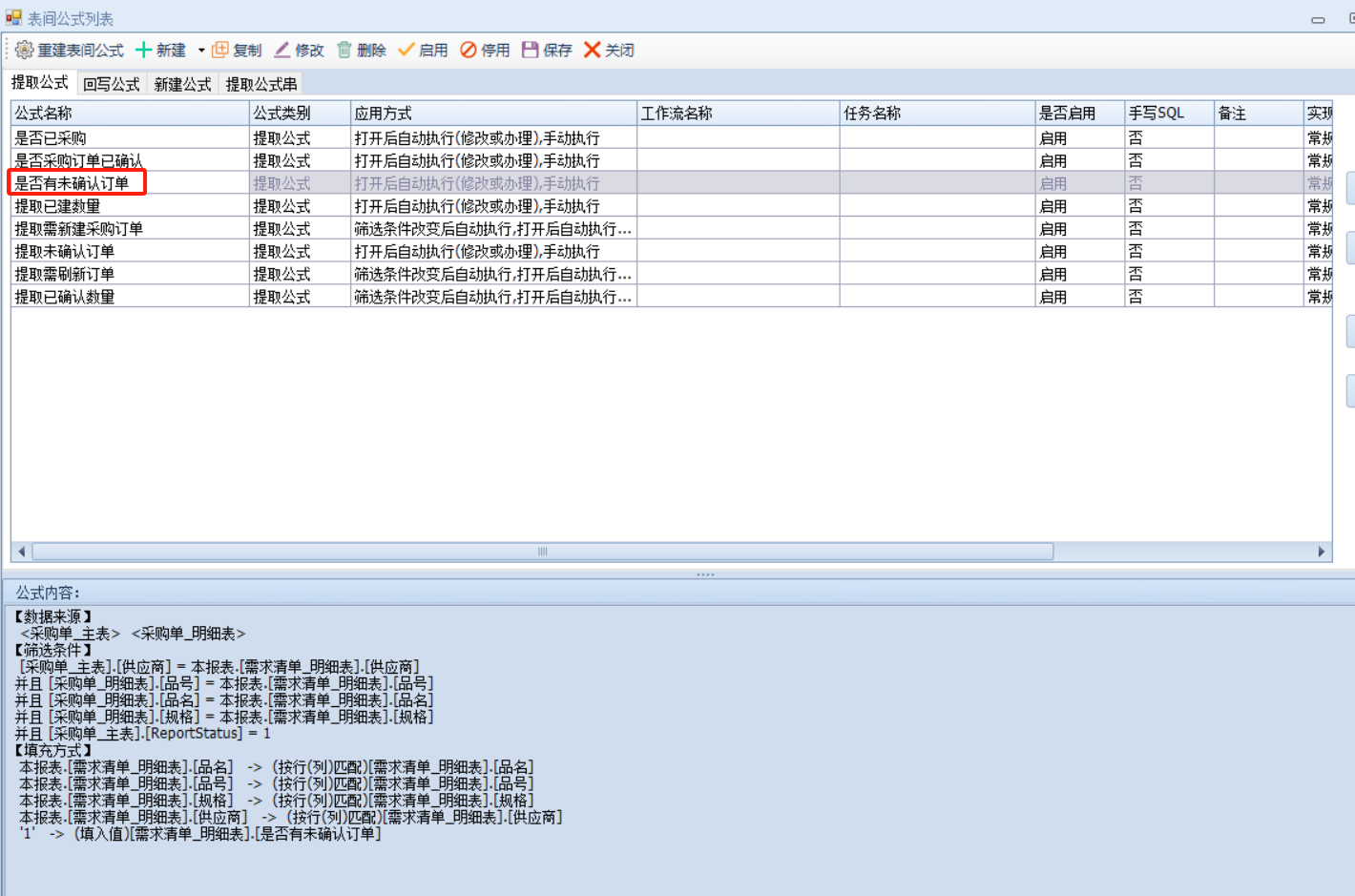Click the horizontal scrollbar right arrow

click(x=1322, y=552)
